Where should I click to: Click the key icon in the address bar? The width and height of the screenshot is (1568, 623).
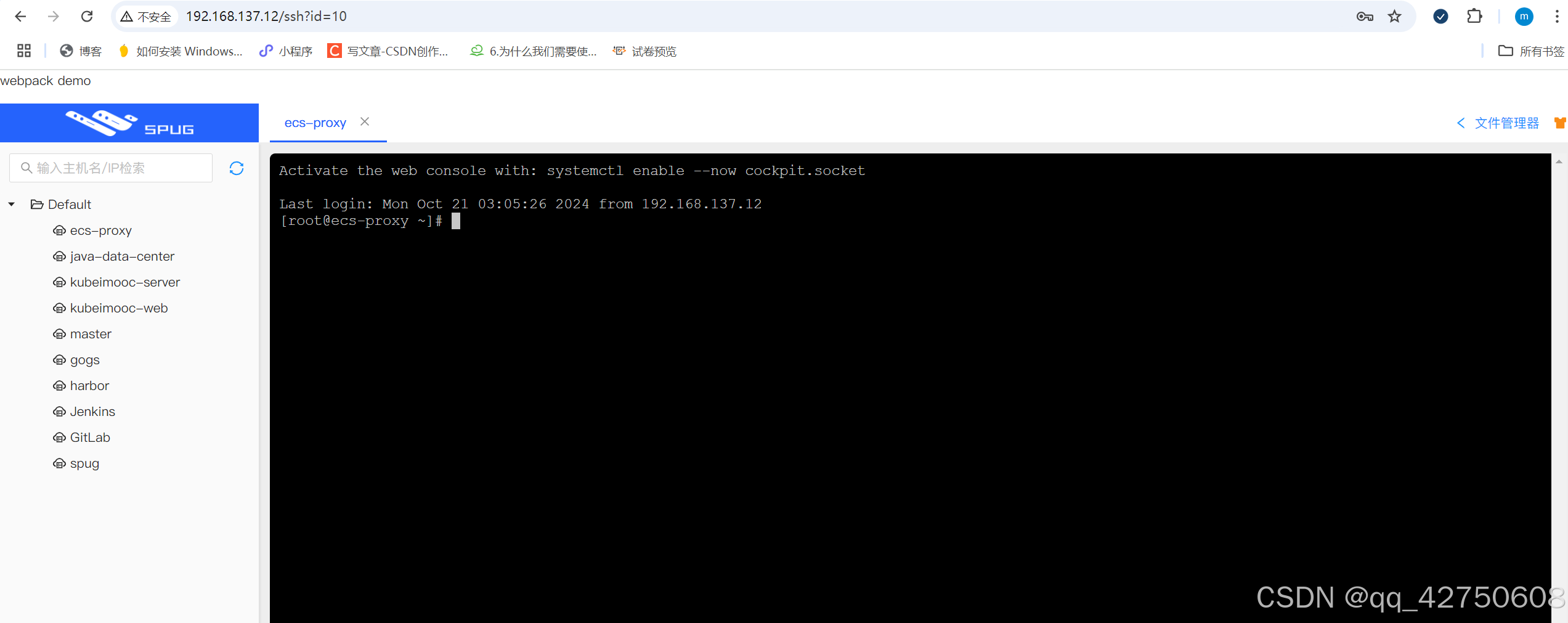(x=1365, y=16)
